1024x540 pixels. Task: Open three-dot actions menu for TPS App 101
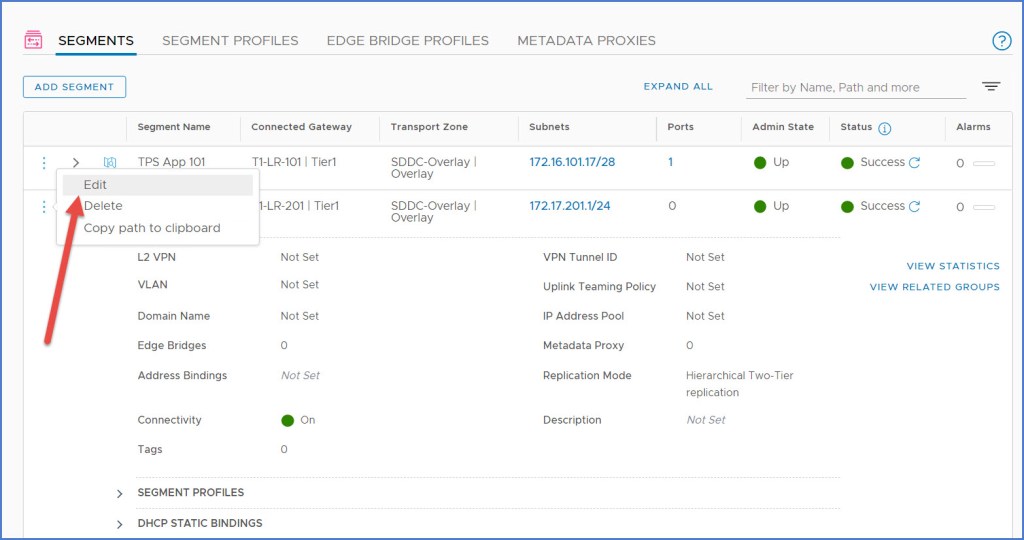pyautogui.click(x=43, y=162)
